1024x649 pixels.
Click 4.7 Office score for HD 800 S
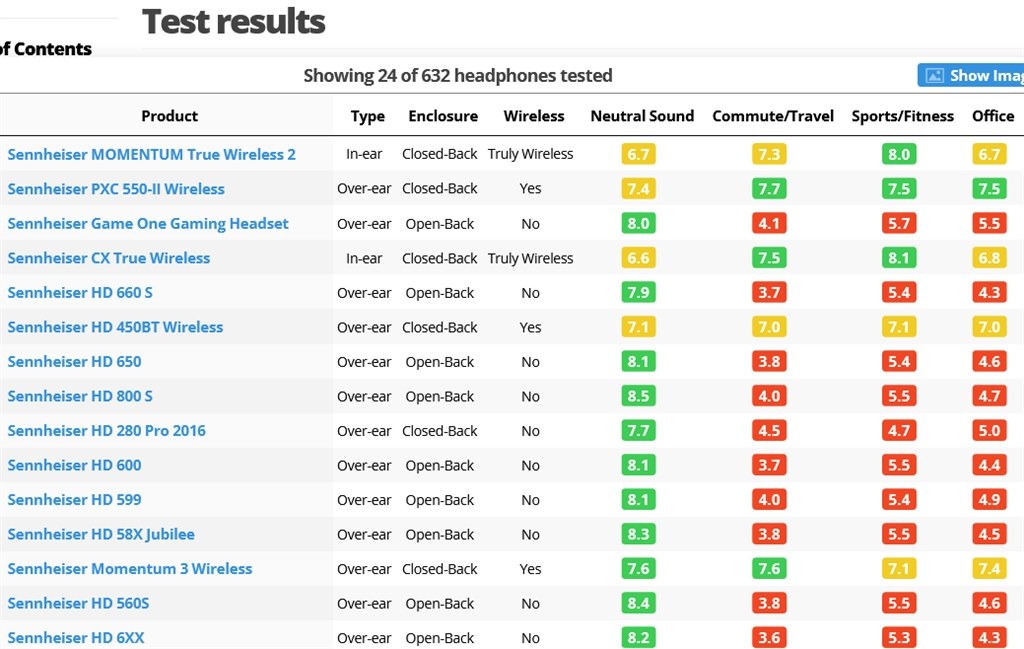(989, 396)
